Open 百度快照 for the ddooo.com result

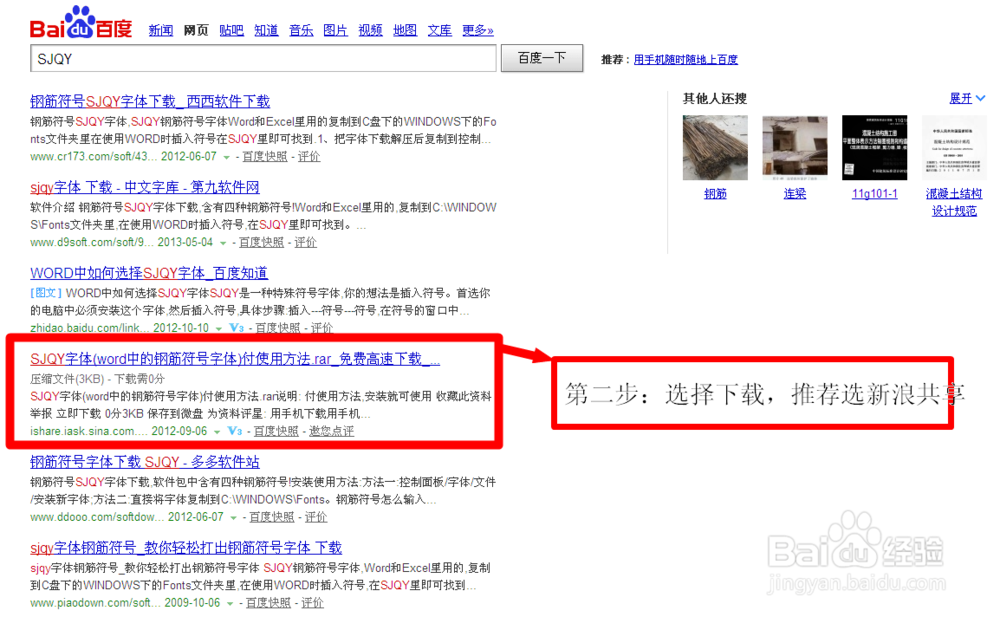(x=272, y=517)
